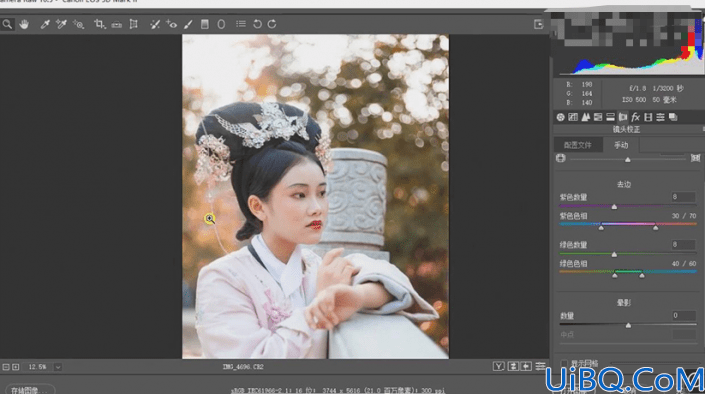
Task: Click the 紫色数量 value field
Action: coord(683,197)
